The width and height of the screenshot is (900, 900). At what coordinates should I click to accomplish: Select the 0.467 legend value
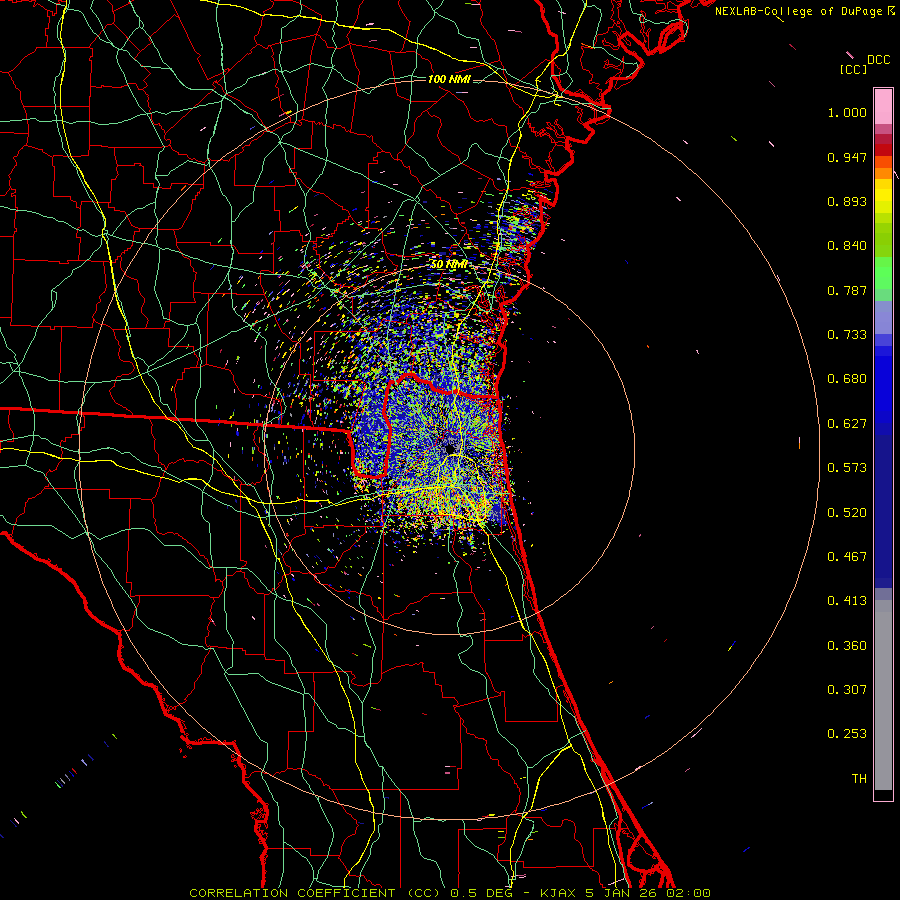click(x=847, y=557)
